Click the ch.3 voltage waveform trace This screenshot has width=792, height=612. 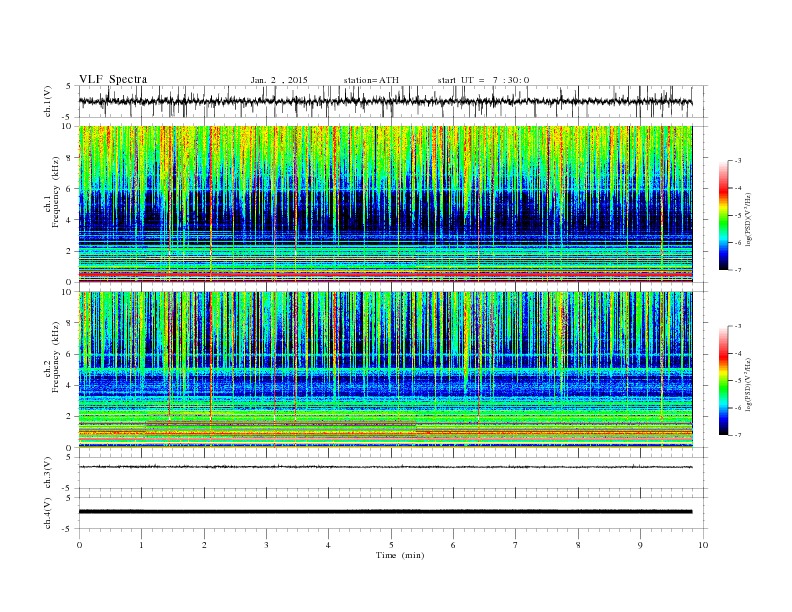385,467
